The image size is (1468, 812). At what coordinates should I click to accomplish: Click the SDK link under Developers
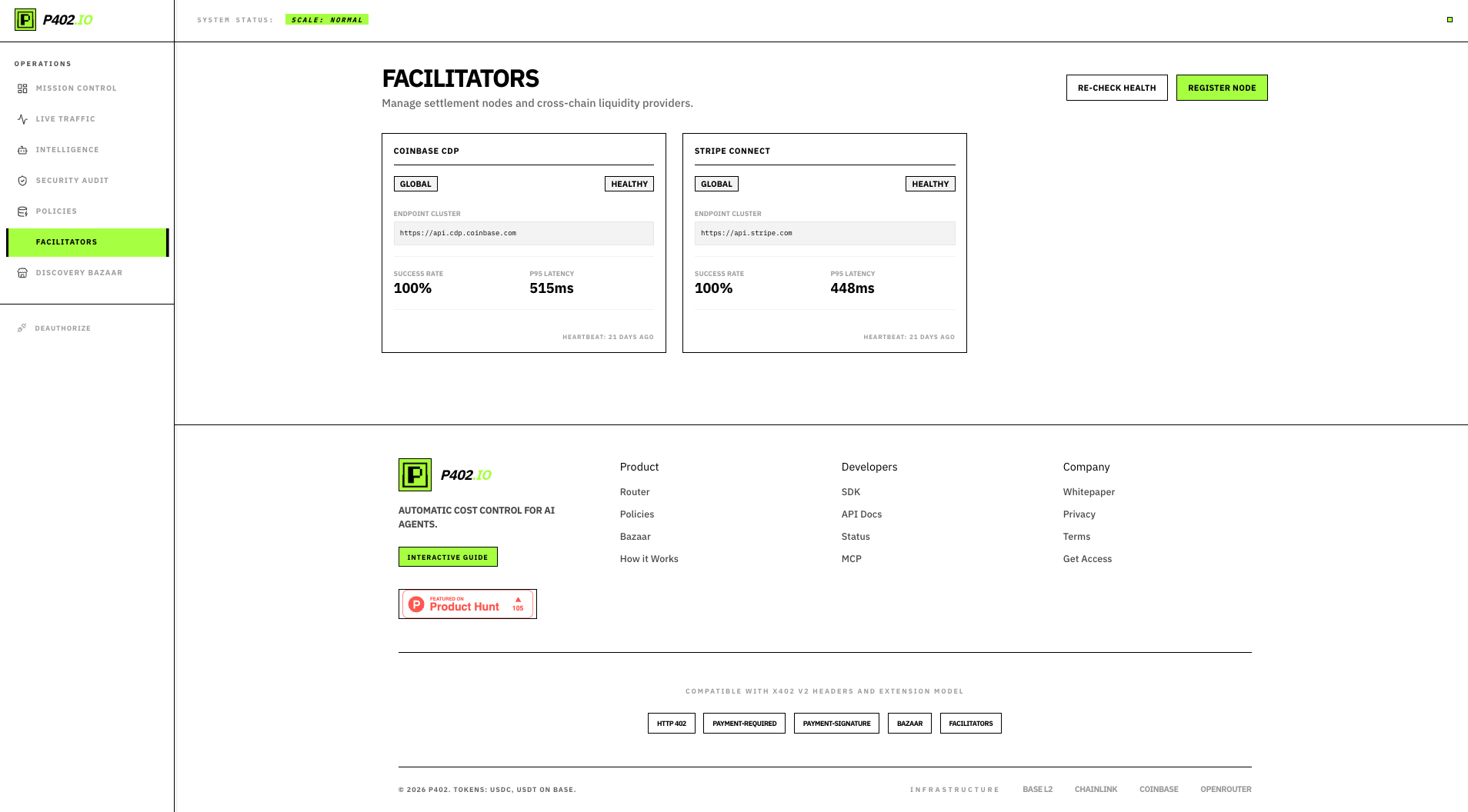click(850, 491)
